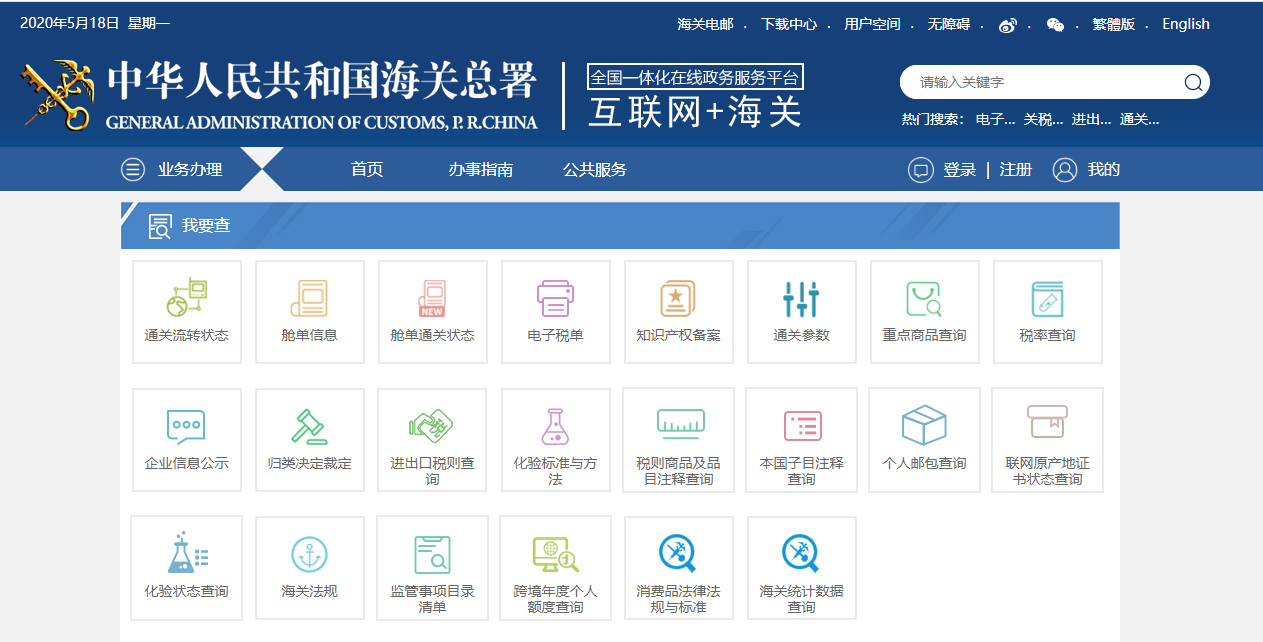Open the 进出口税则查询 service icon
This screenshot has height=642, width=1263.
432,439
